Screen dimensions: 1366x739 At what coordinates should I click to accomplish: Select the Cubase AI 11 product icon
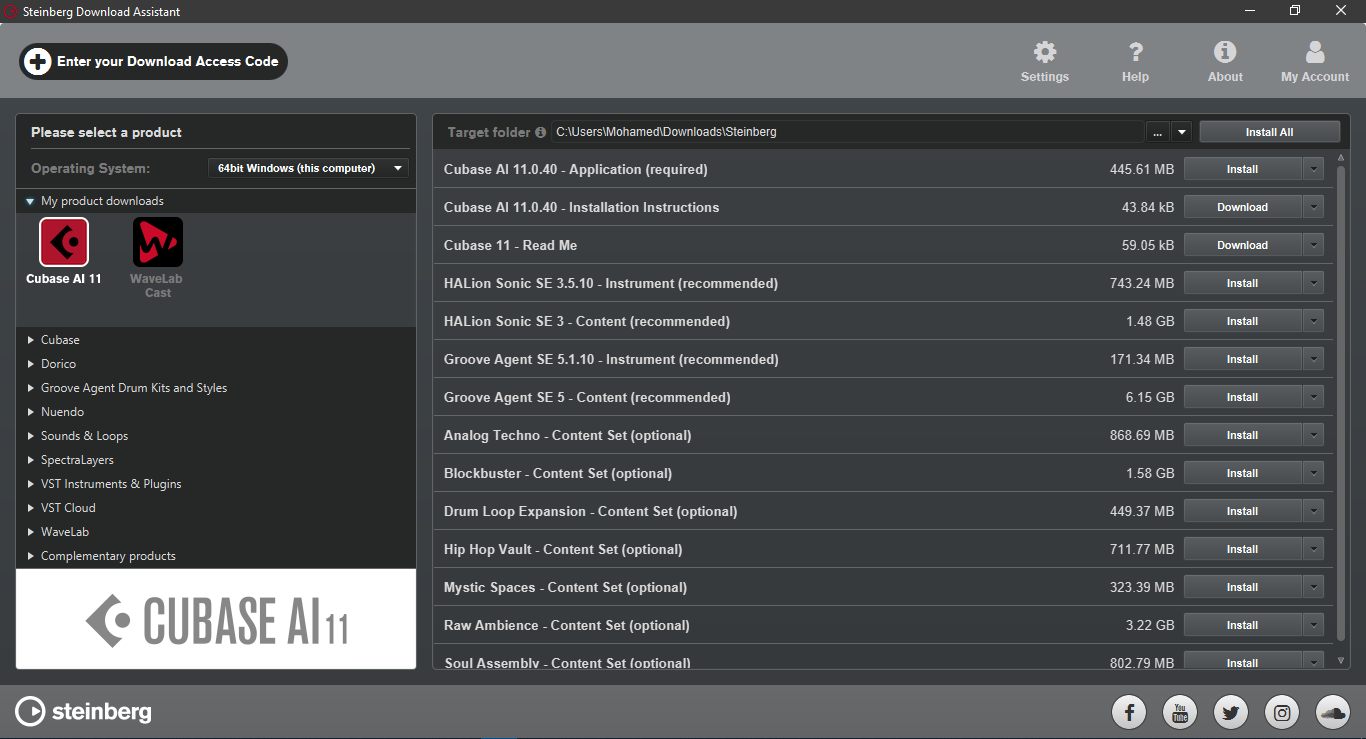(x=64, y=242)
